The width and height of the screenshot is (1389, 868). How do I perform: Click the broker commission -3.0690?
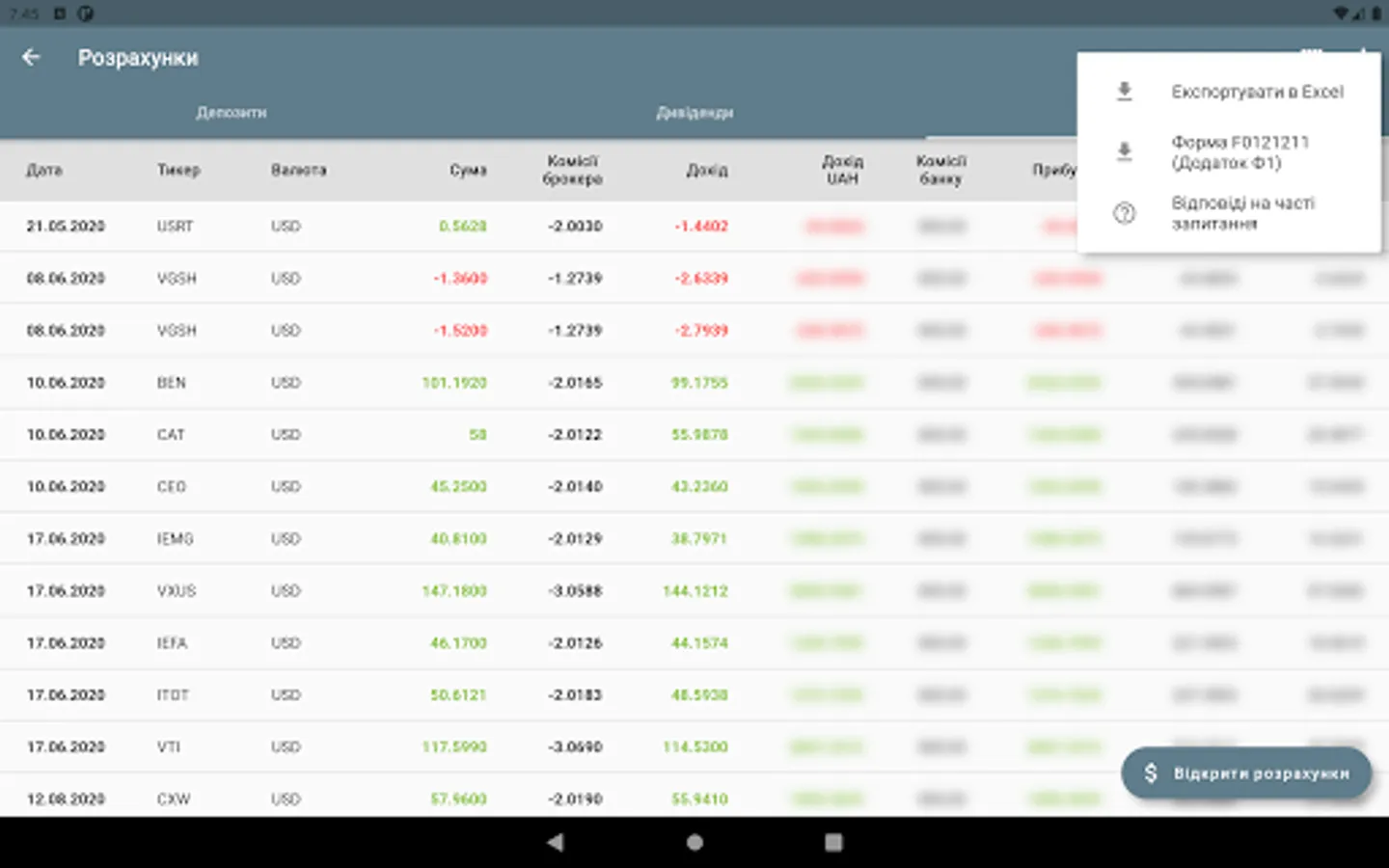coord(575,747)
